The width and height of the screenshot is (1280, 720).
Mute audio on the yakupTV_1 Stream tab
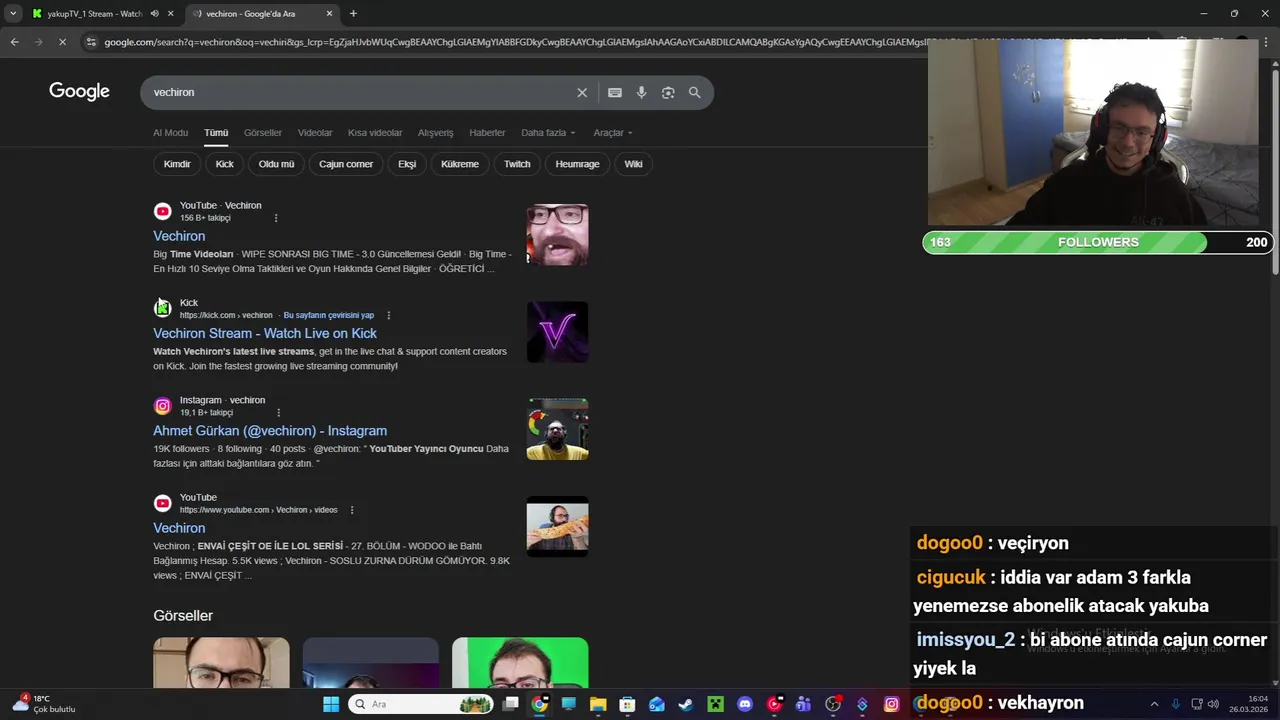(x=155, y=14)
